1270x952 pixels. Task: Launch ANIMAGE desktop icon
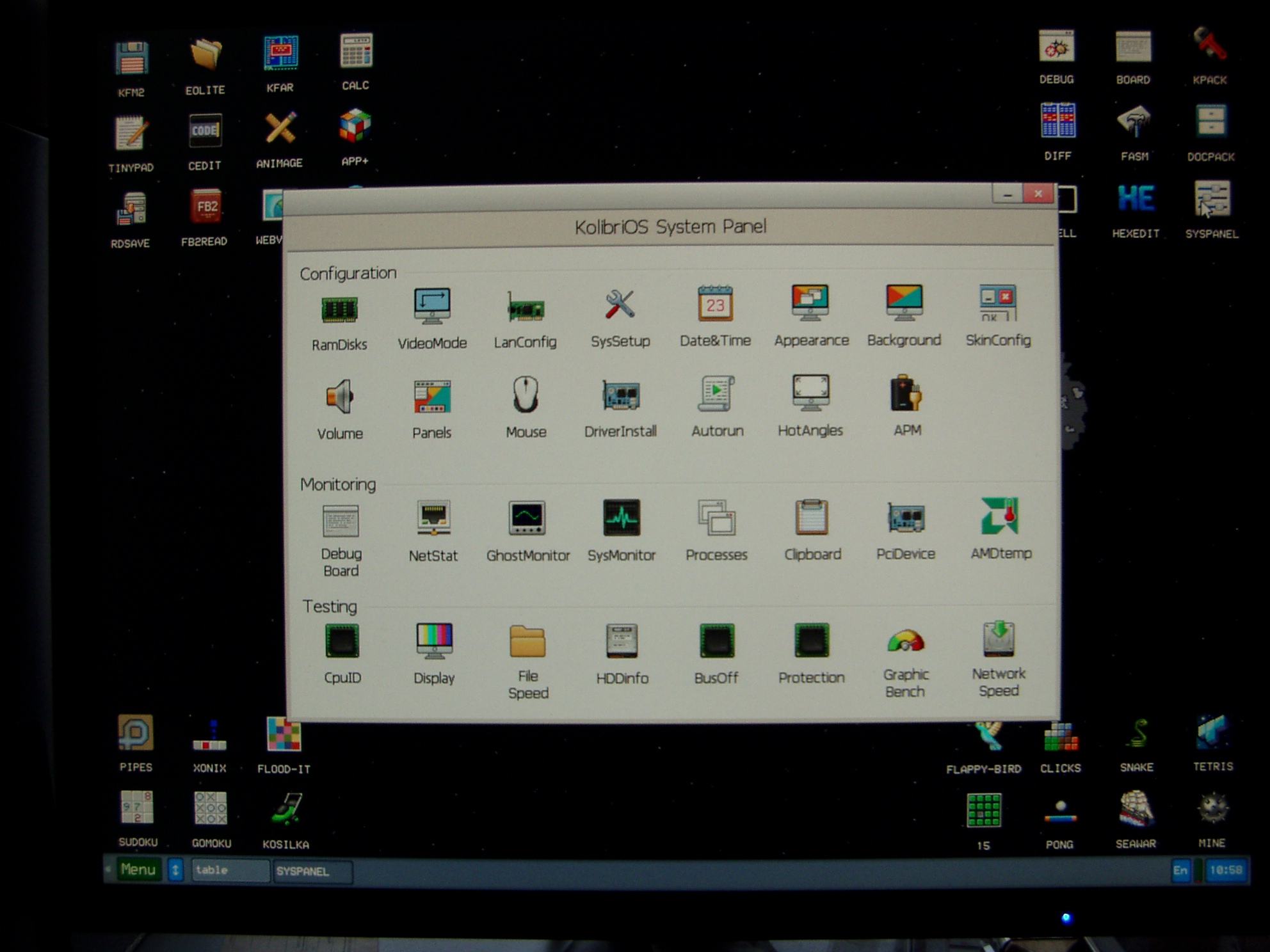pos(280,128)
